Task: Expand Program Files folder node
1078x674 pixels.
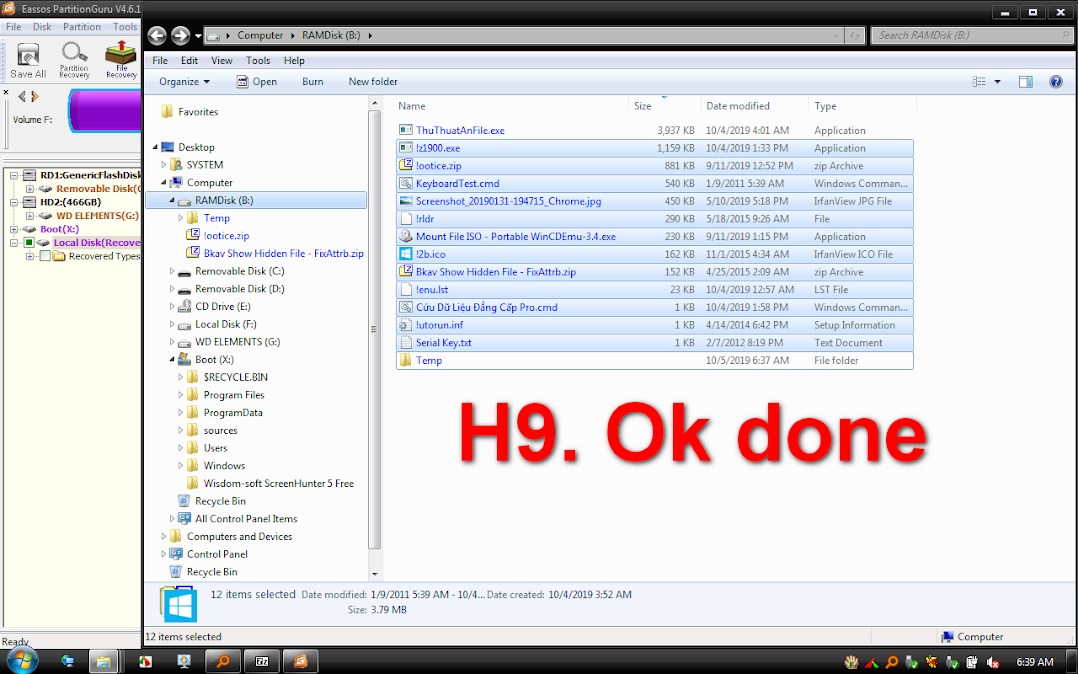Action: point(181,395)
